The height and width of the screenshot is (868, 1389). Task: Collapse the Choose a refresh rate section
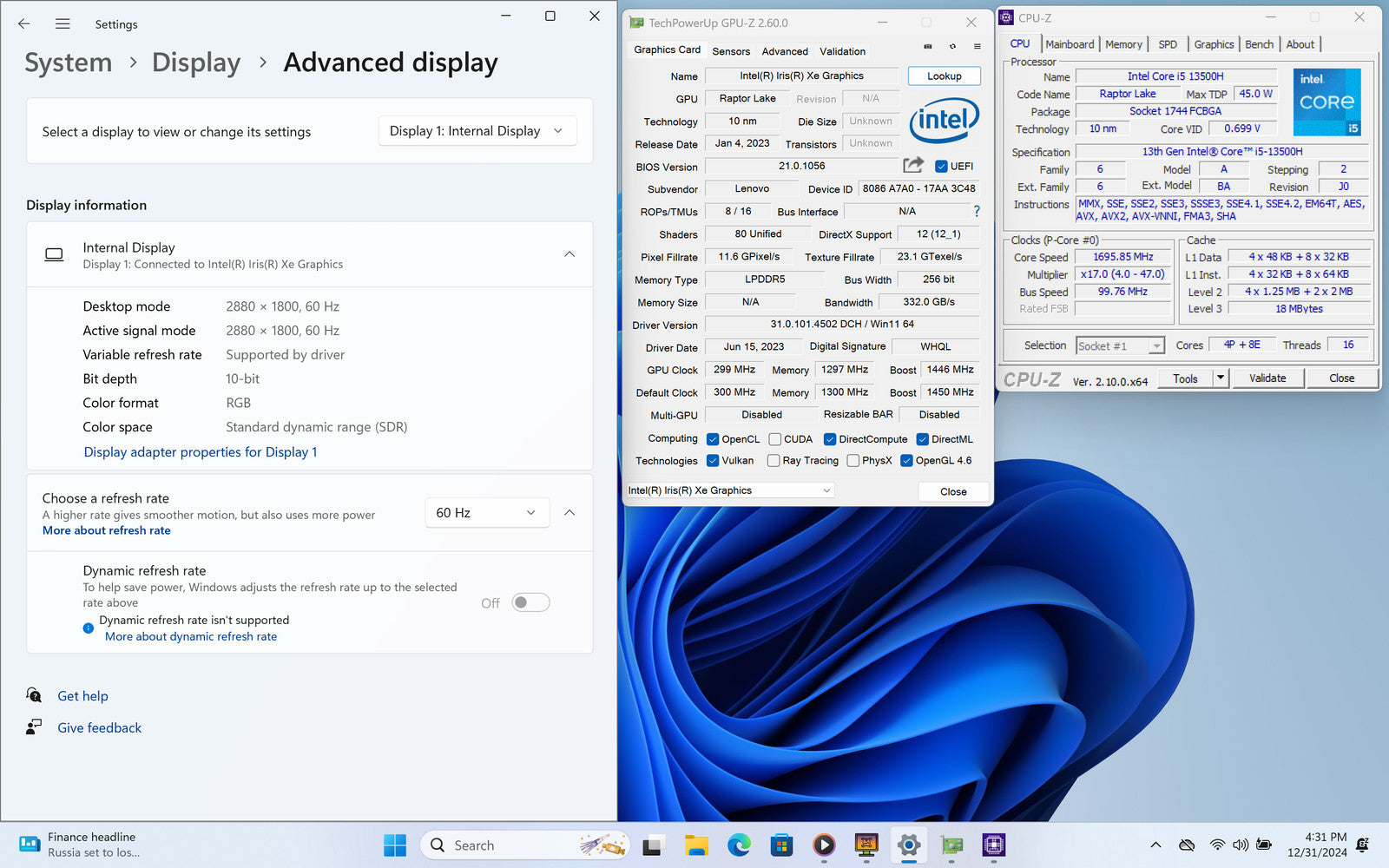pyautogui.click(x=569, y=513)
